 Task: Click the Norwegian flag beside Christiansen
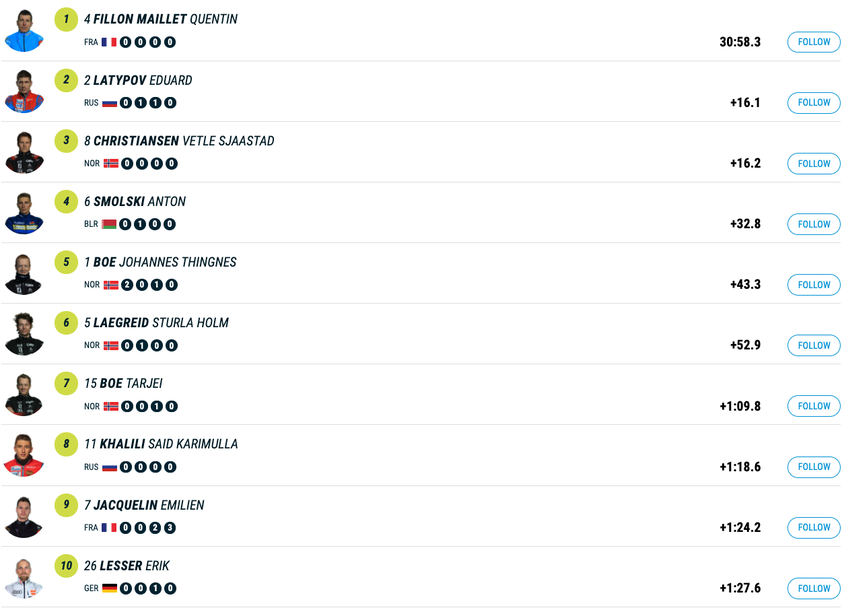111,163
